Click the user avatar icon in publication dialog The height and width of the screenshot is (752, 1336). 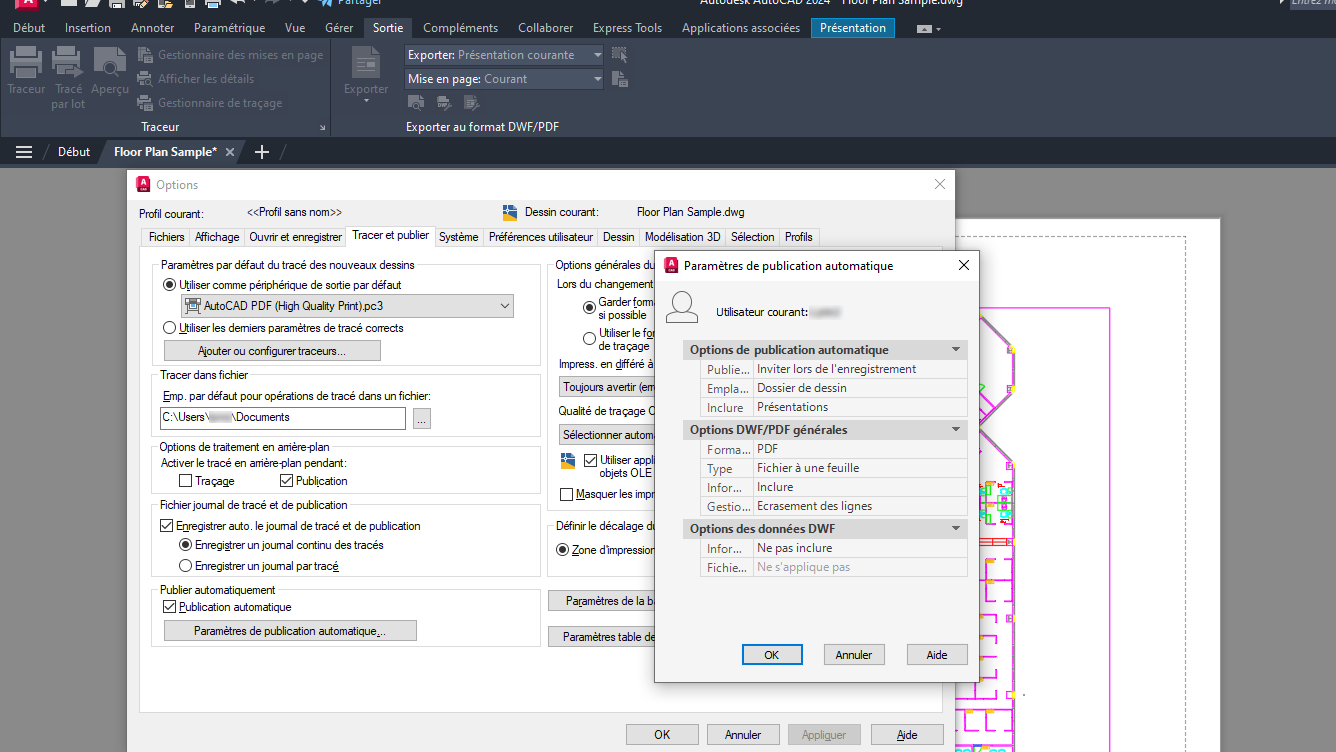(682, 307)
